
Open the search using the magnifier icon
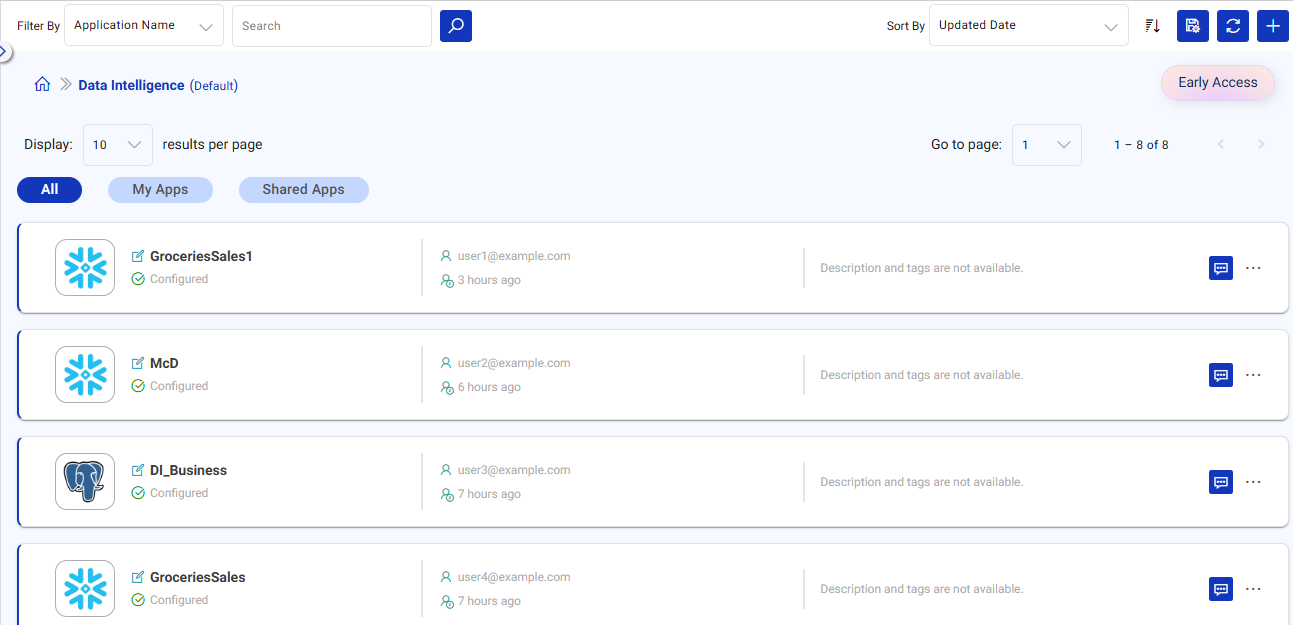tap(455, 25)
